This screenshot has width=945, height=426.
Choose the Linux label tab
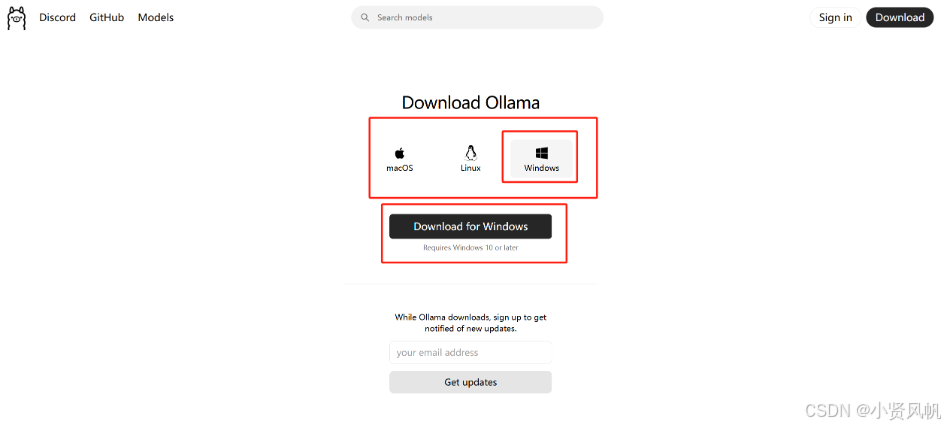[471, 169]
